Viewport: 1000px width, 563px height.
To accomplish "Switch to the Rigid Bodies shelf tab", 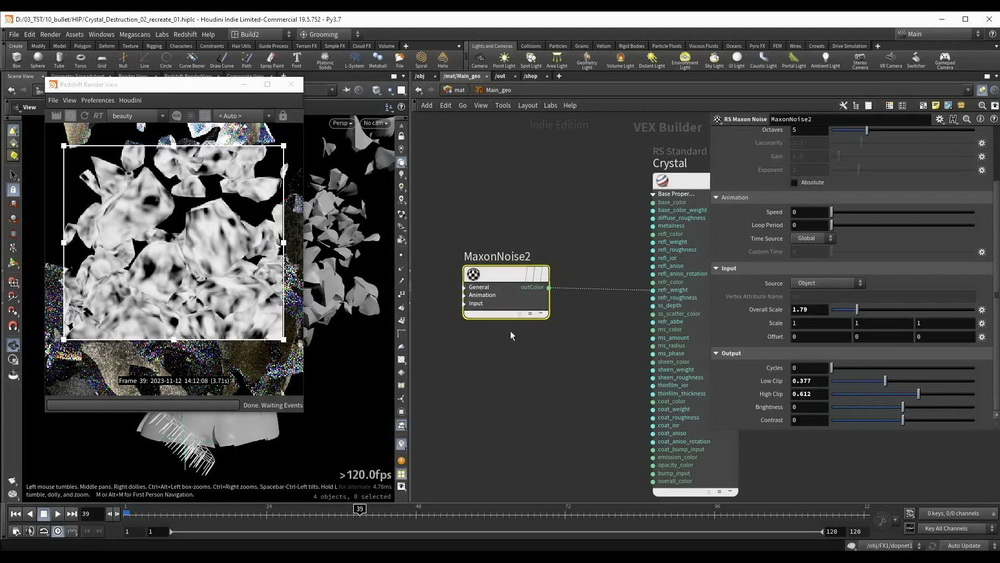I will [631, 46].
